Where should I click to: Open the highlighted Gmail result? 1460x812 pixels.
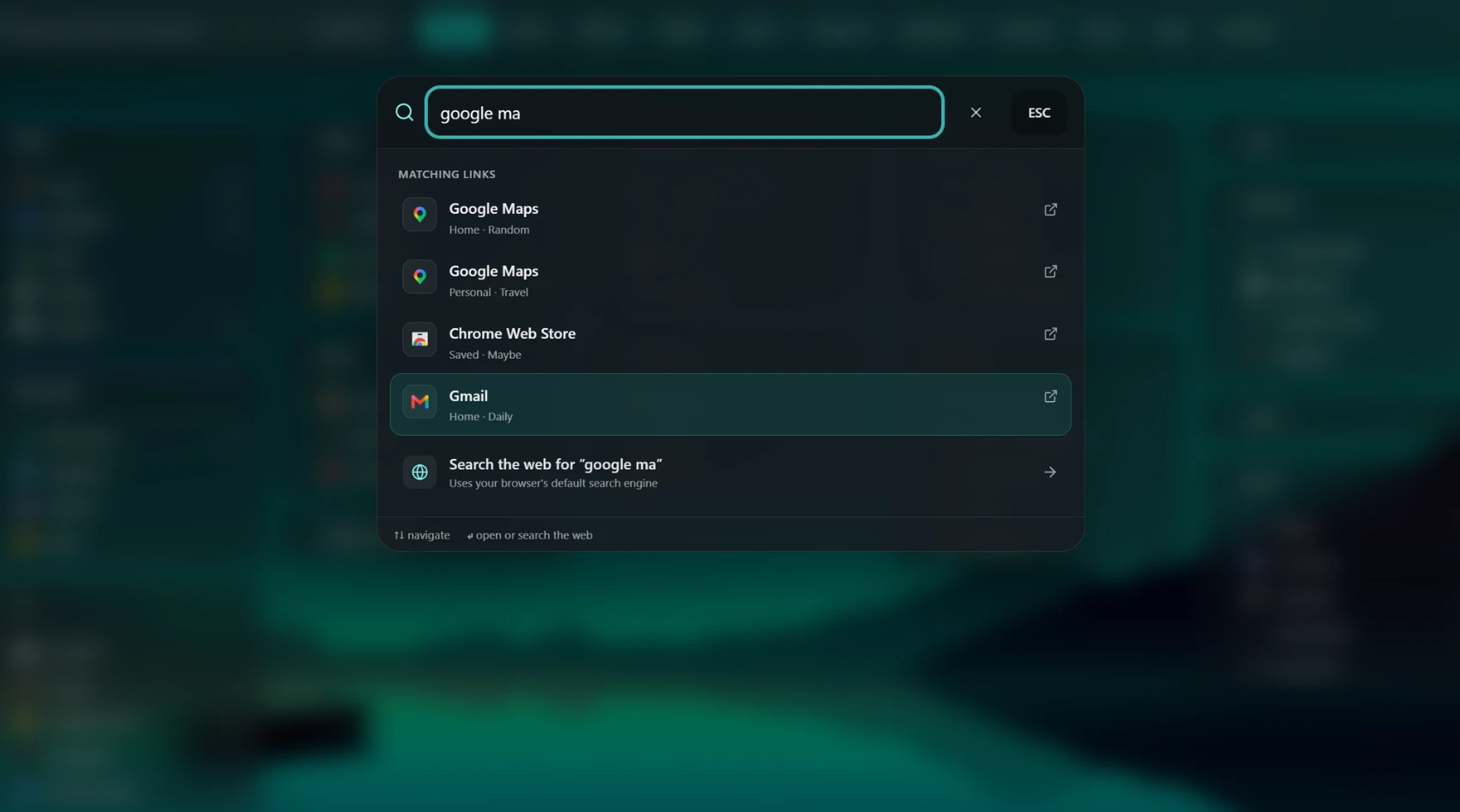(730, 405)
